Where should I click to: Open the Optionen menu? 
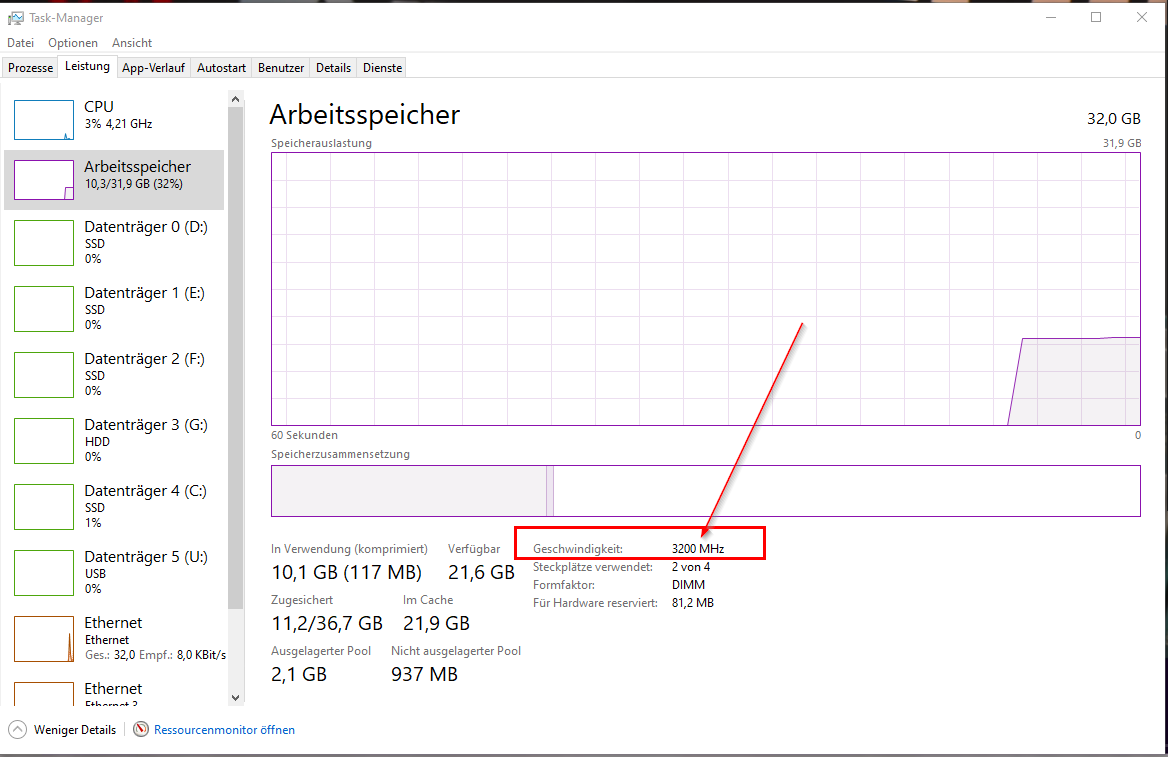click(73, 42)
